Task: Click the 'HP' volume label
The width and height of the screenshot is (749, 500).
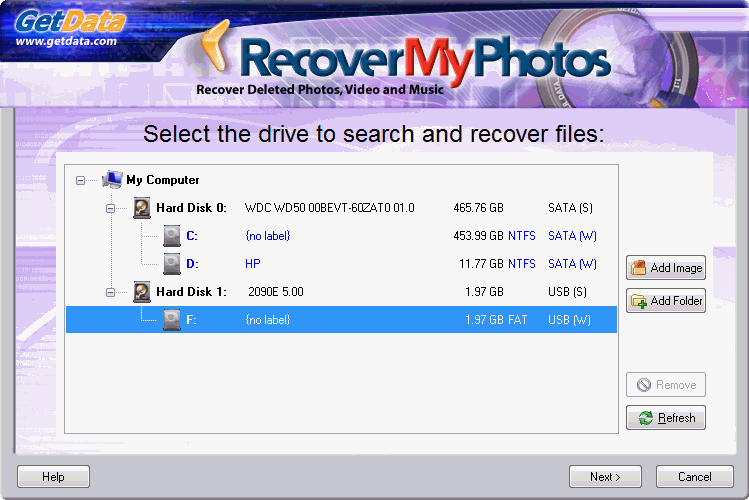Action: (253, 264)
